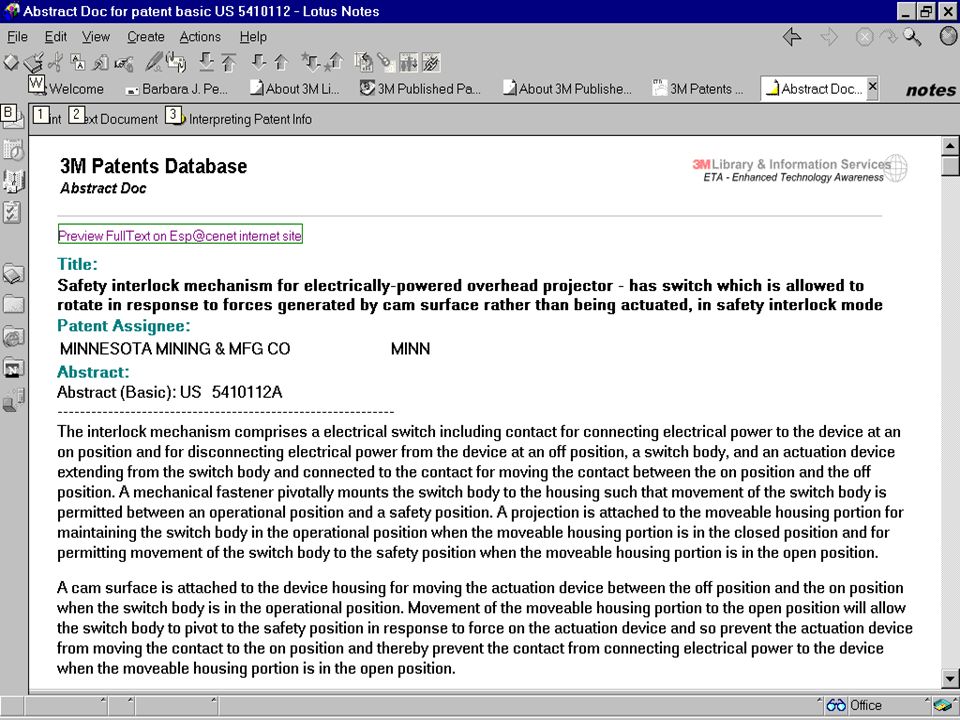Click the Stop navigation icon
The width and height of the screenshot is (960, 720).
(x=864, y=37)
